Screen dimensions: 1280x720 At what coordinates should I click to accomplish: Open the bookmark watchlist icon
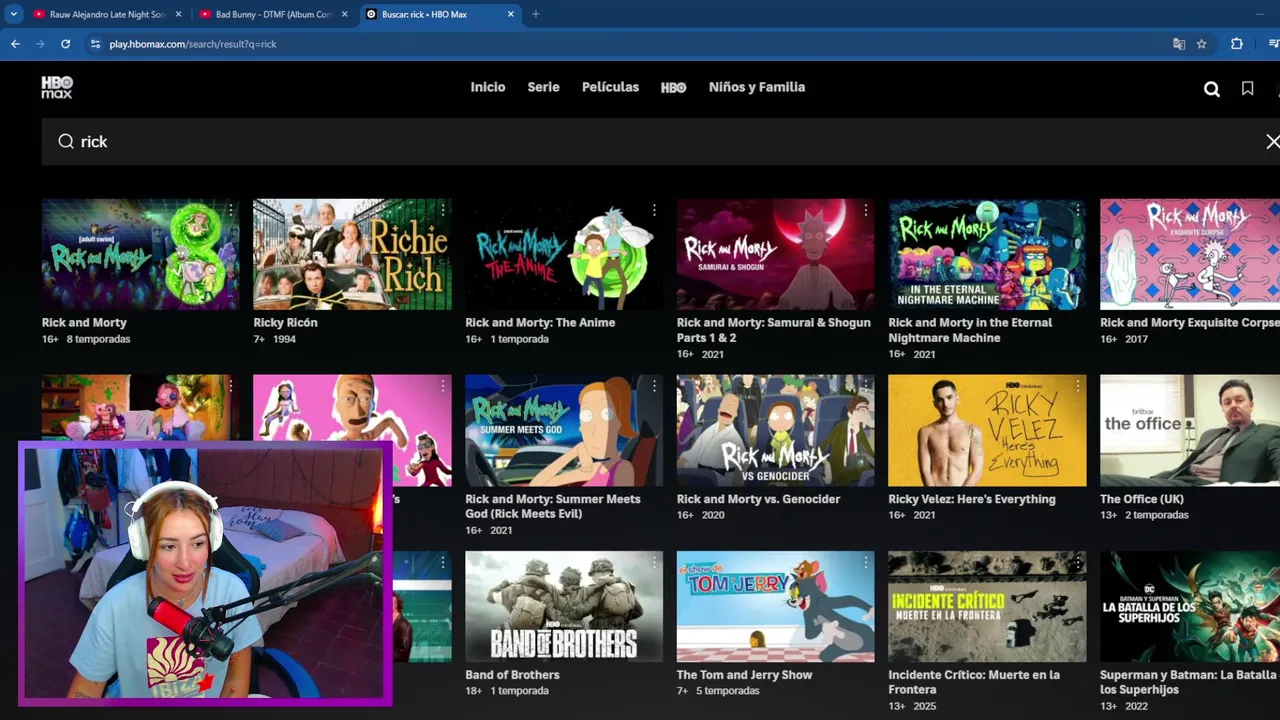1247,88
